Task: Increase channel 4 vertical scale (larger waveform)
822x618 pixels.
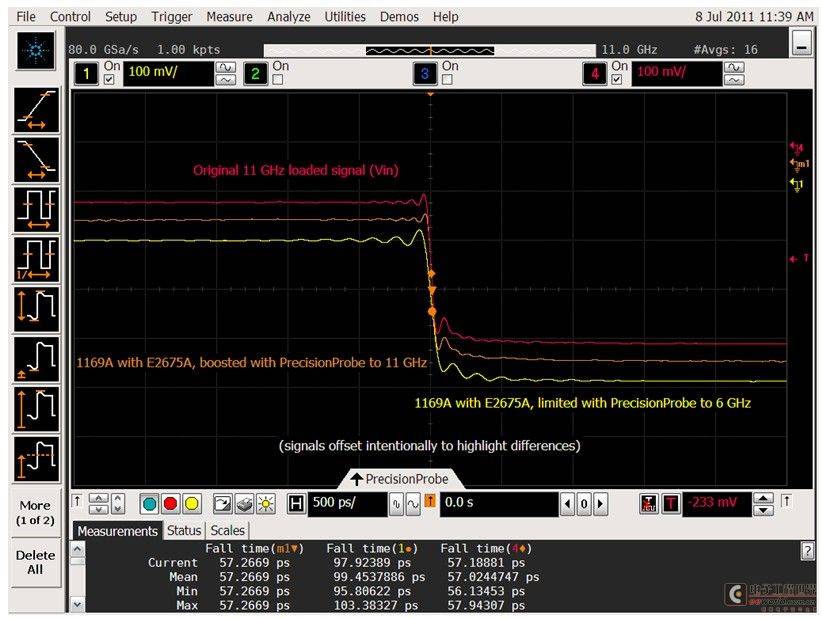Action: coord(734,67)
